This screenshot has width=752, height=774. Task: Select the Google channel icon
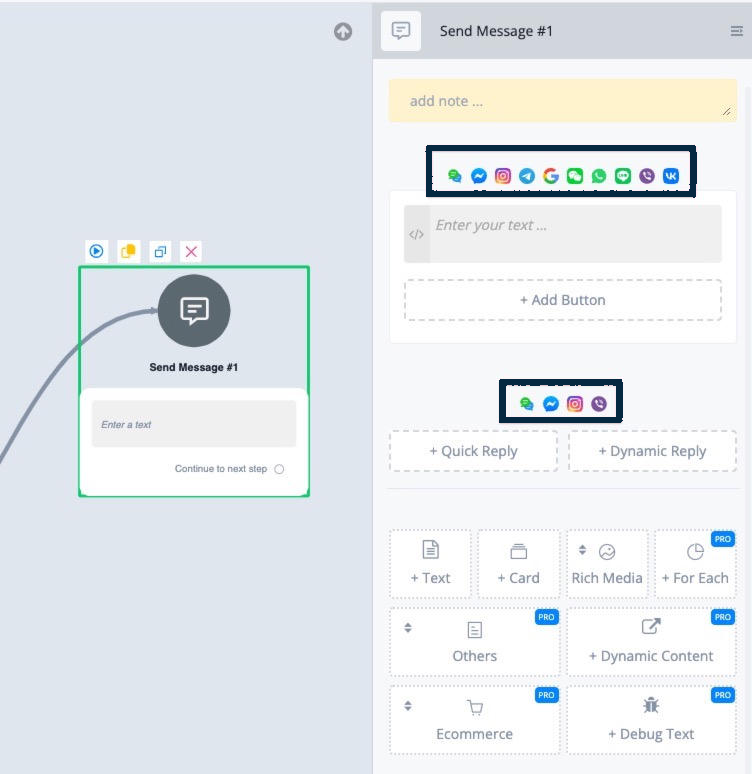(x=551, y=176)
